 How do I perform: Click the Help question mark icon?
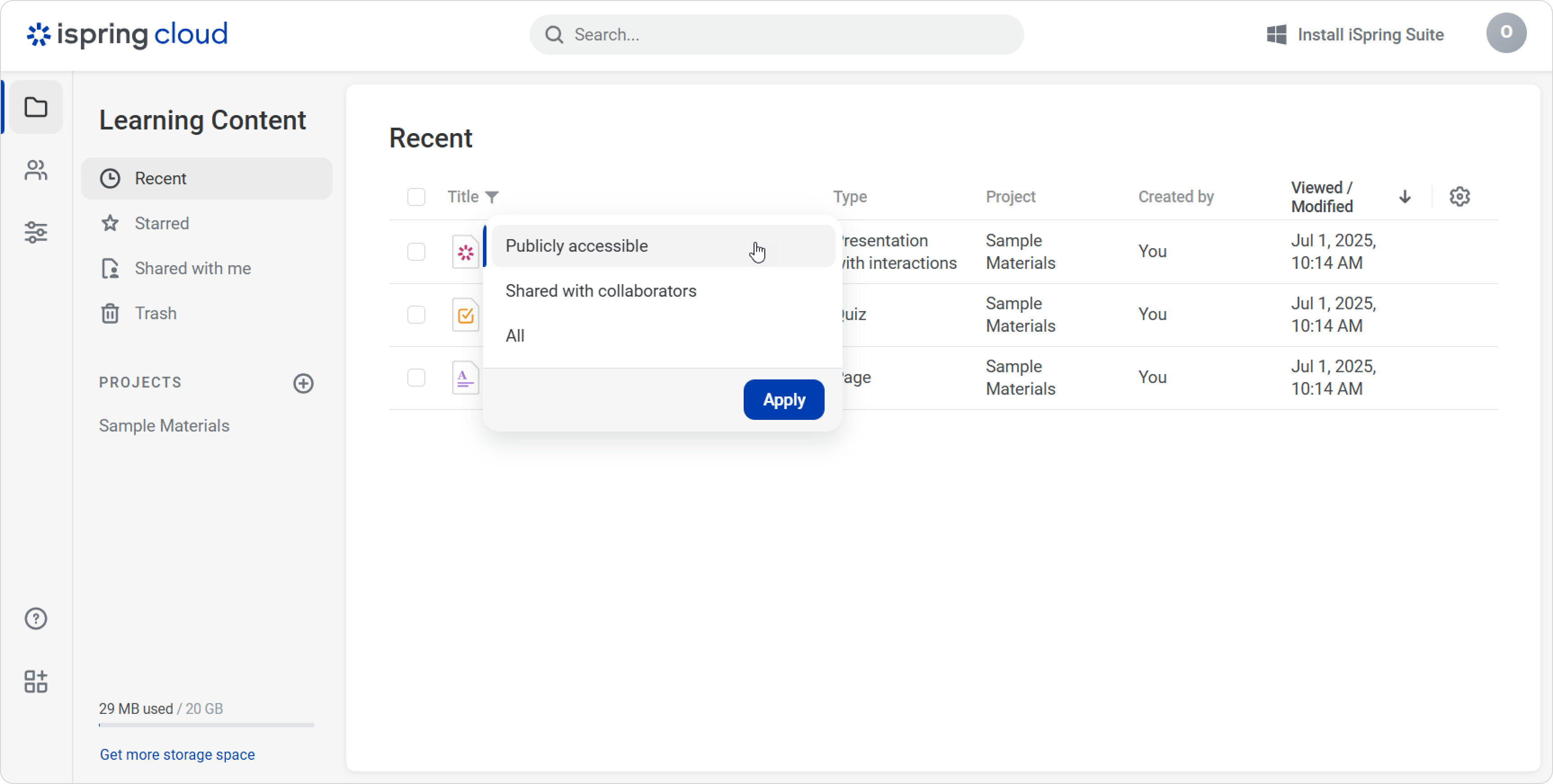(x=36, y=618)
